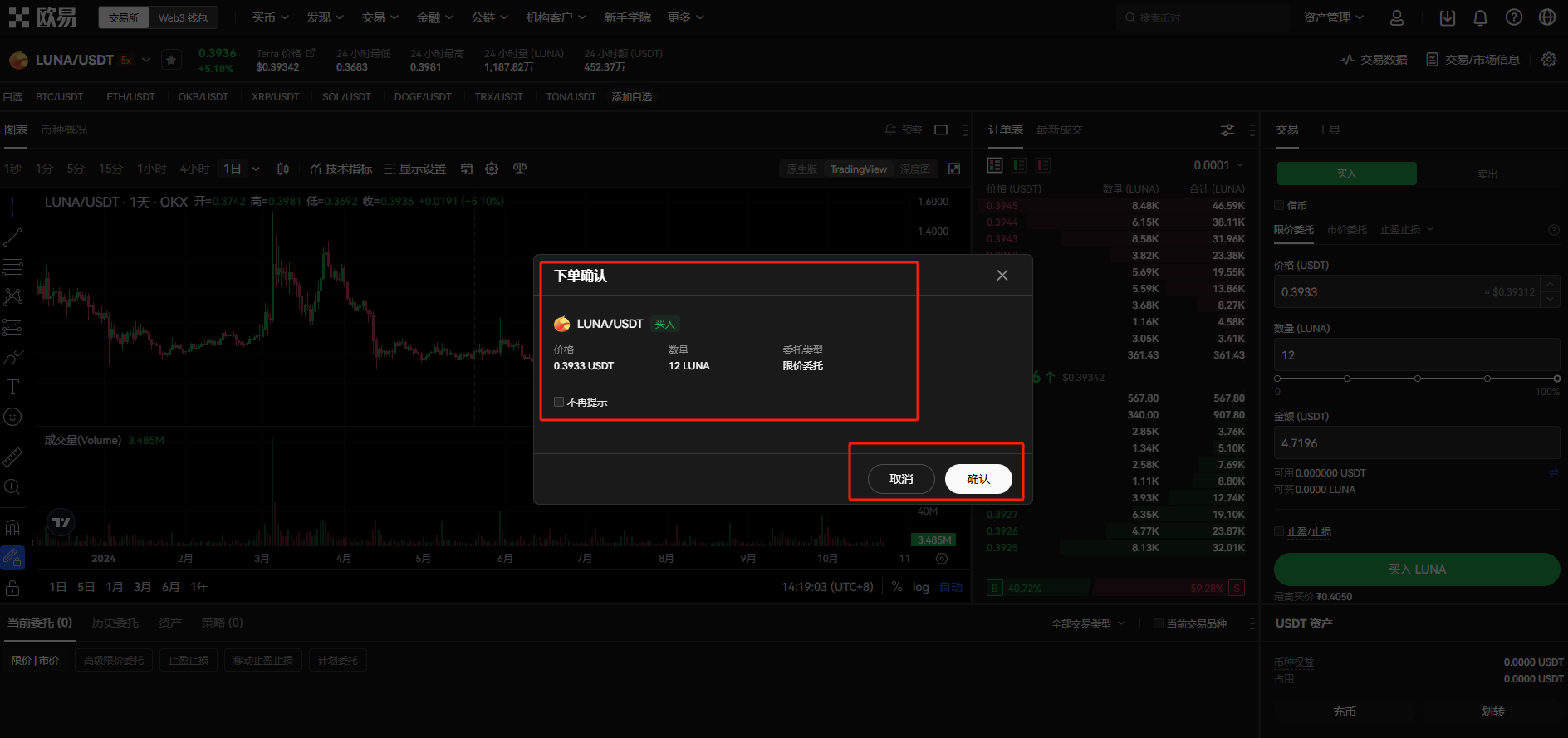Screen dimensions: 1568x738
Task: Select the trend line drawing tool
Action: [x=12, y=237]
